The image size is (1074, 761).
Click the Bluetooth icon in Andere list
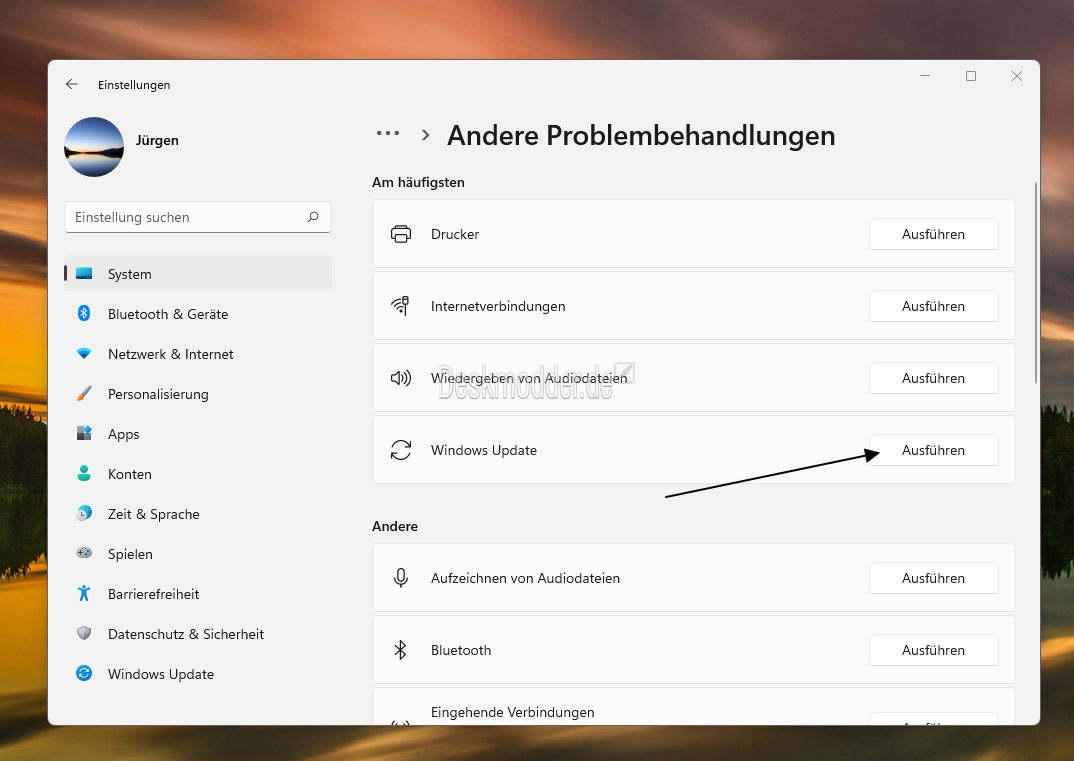tap(401, 650)
